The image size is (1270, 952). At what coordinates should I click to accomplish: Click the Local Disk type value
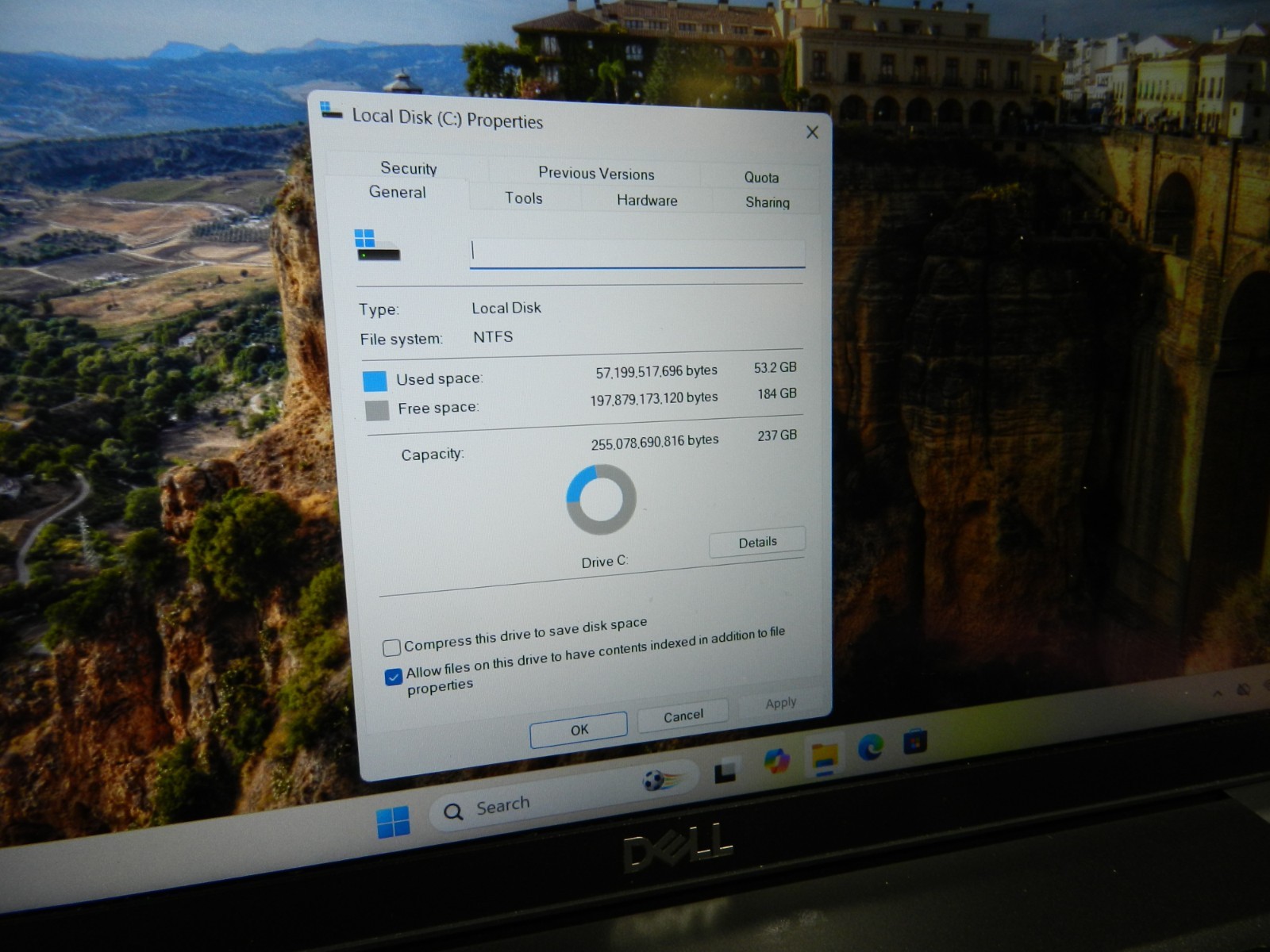[506, 308]
